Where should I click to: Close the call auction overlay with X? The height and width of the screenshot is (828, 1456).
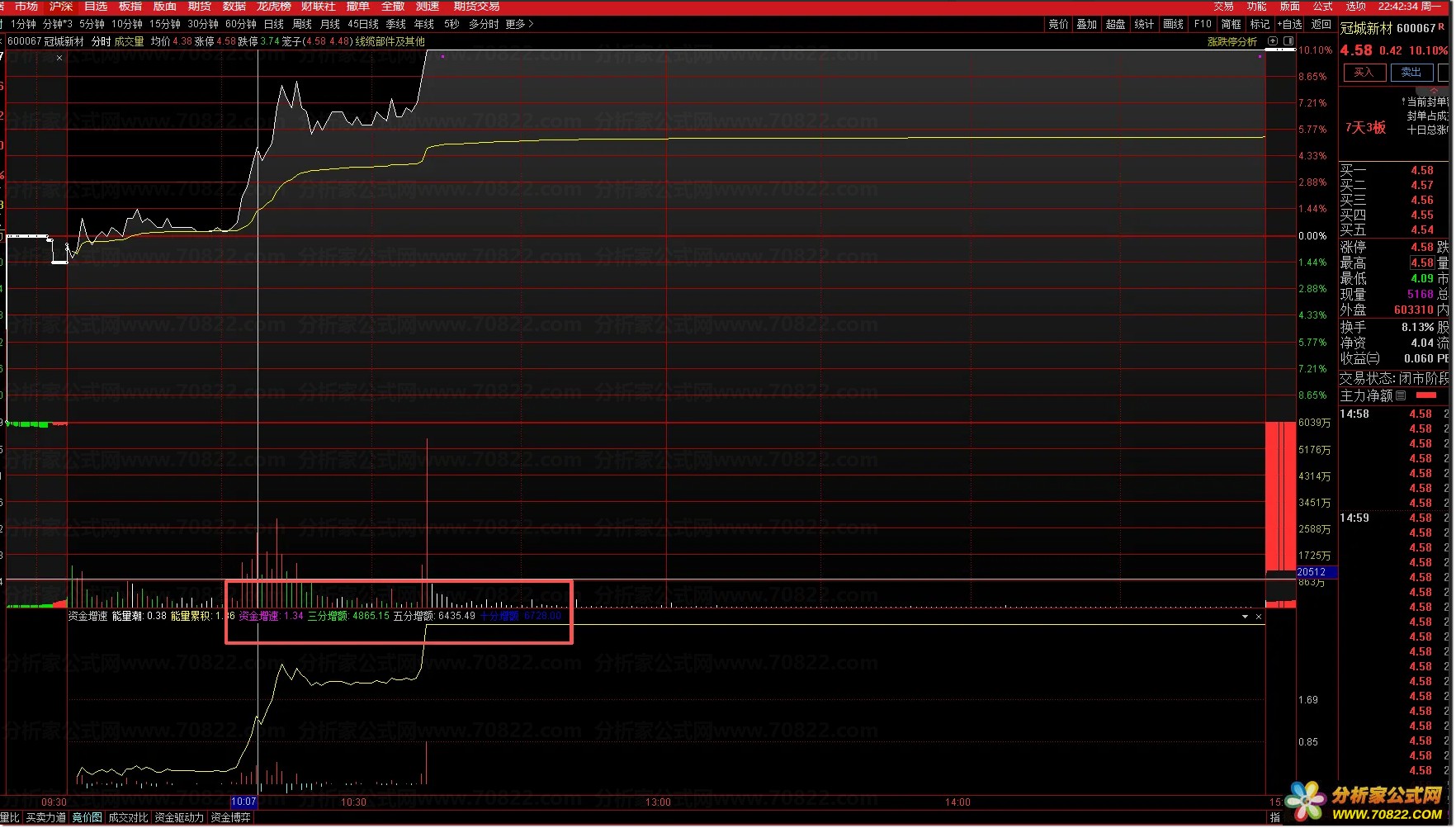point(59,59)
